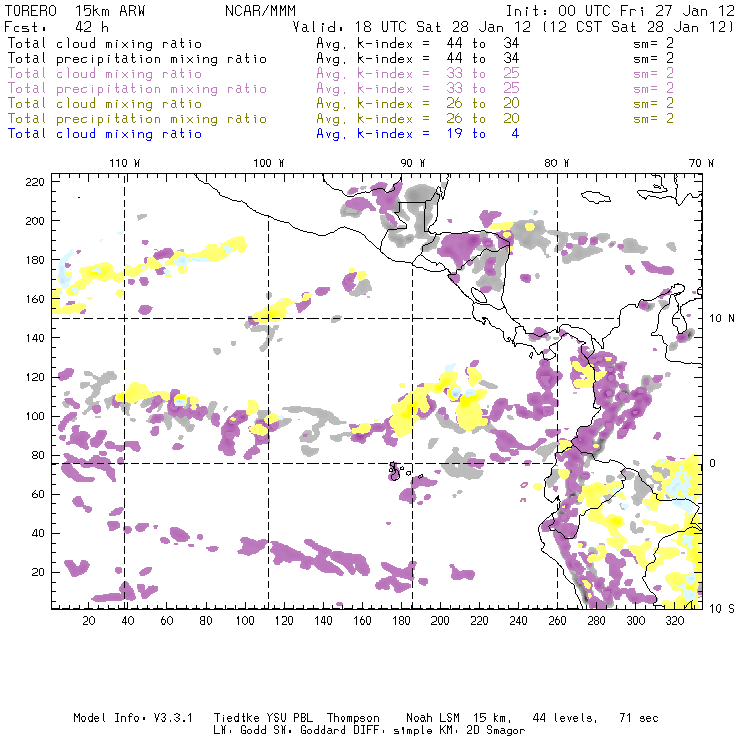The height and width of the screenshot is (740, 740).
Task: Select the blue 'Avg. k-index = 19 to 4' text
Action: [x=418, y=134]
